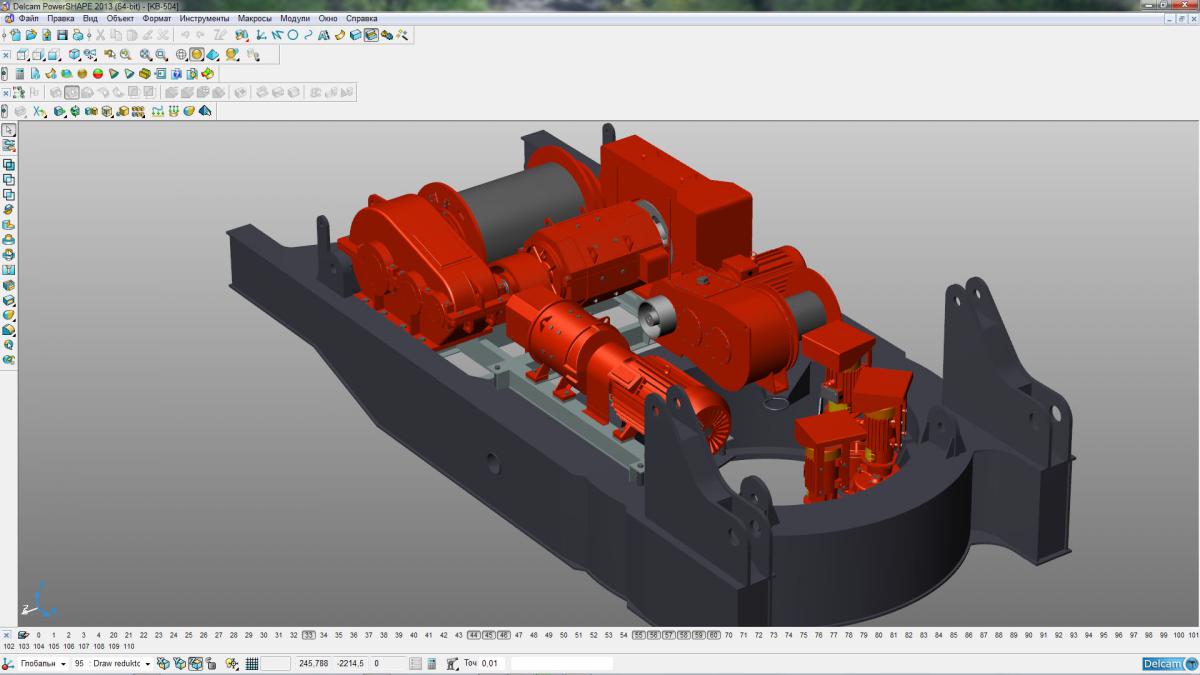Create a new model via toolbar icon
This screenshot has height=675, width=1200.
16,34
